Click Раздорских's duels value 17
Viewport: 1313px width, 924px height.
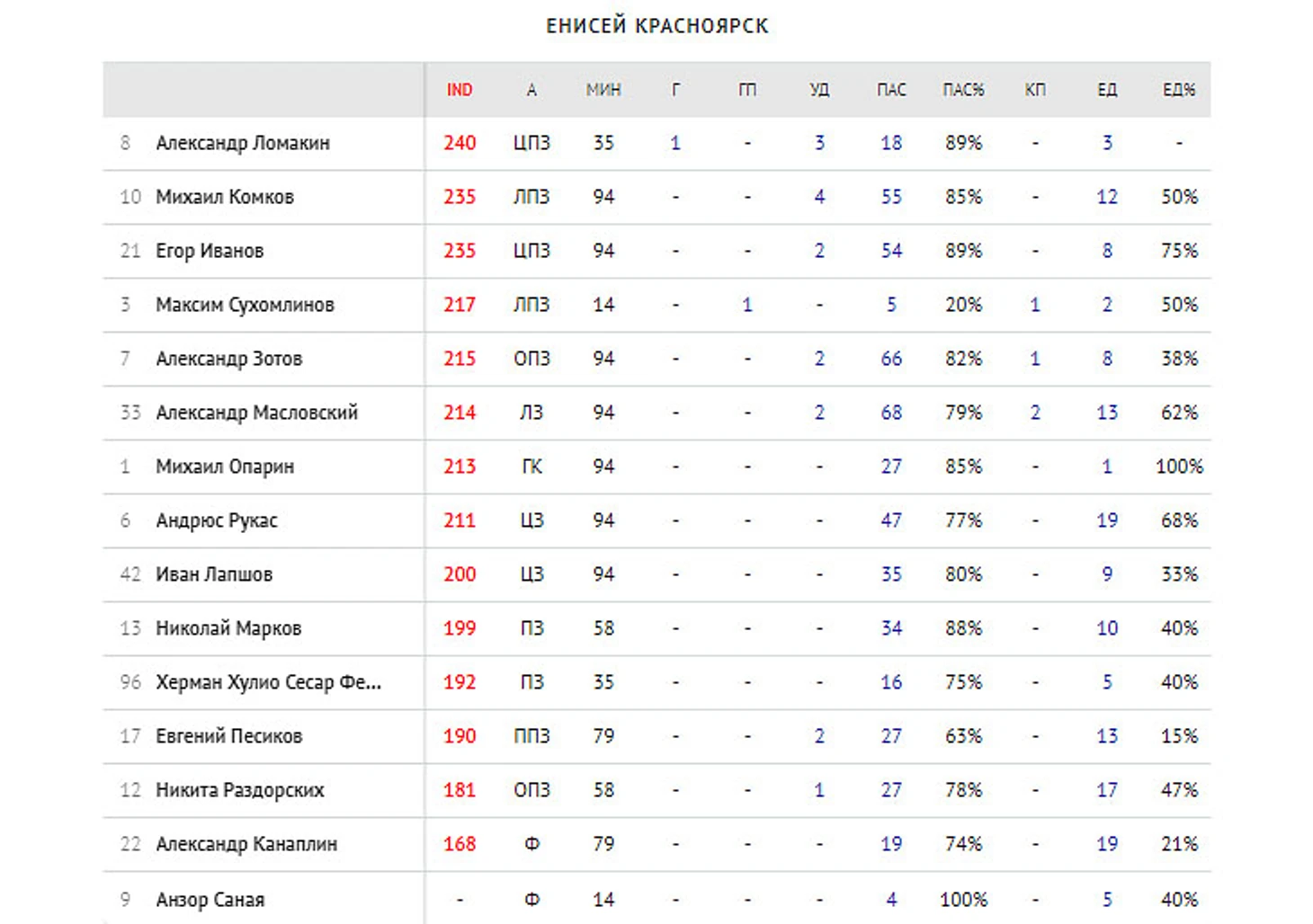tap(1107, 790)
